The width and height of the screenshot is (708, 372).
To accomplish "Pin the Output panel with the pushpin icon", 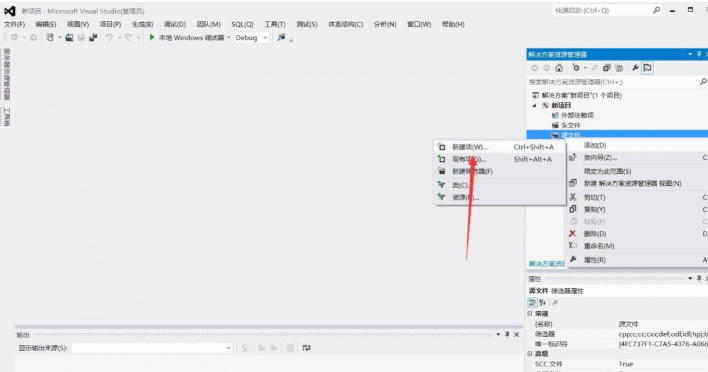I will 507,335.
